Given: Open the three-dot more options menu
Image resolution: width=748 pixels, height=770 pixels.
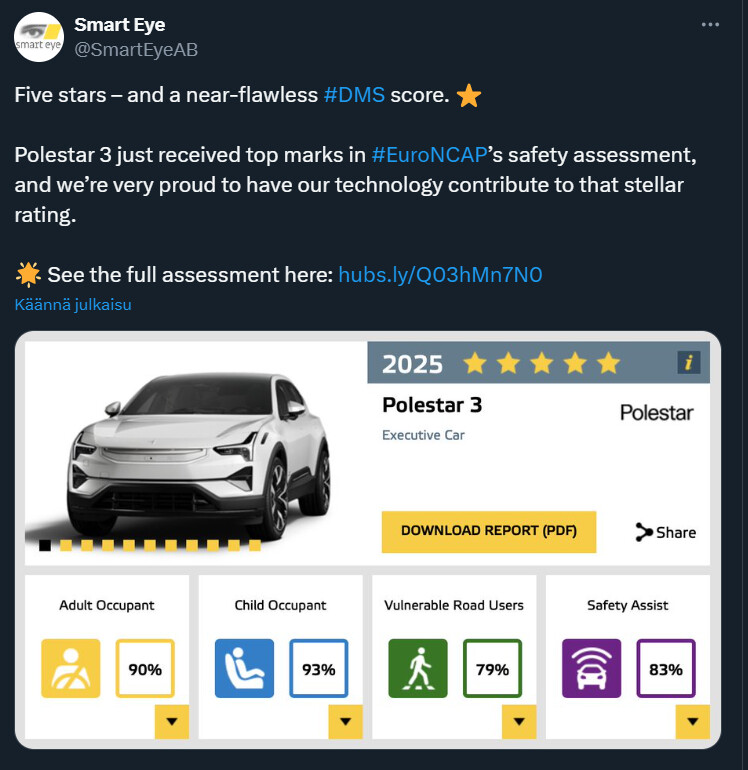Looking at the screenshot, I should click(x=710, y=25).
